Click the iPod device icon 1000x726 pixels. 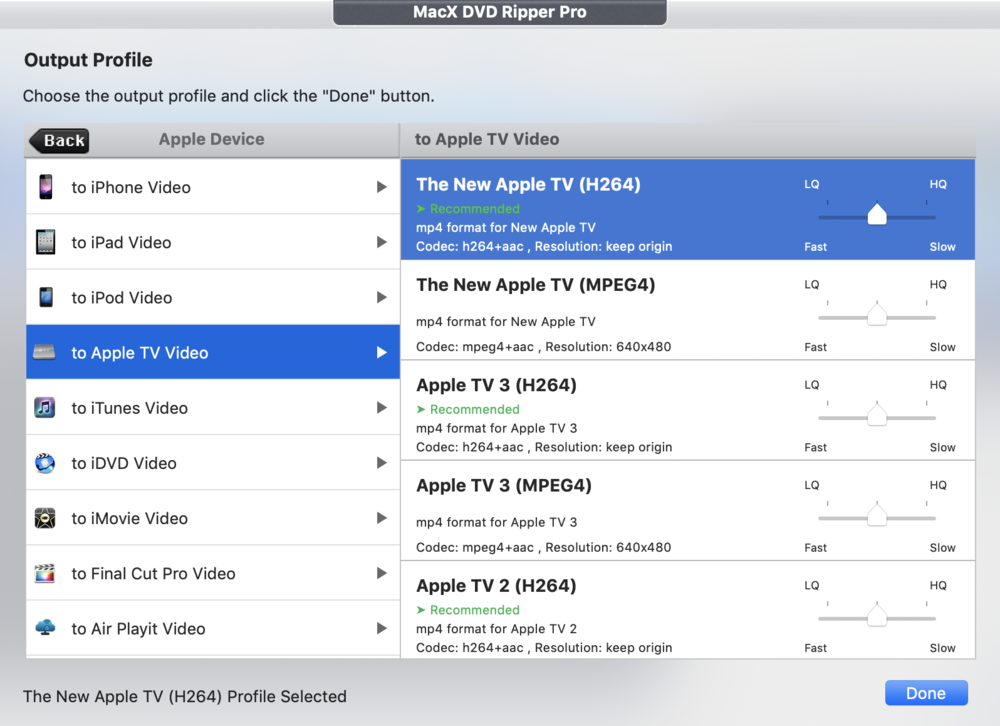(46, 297)
